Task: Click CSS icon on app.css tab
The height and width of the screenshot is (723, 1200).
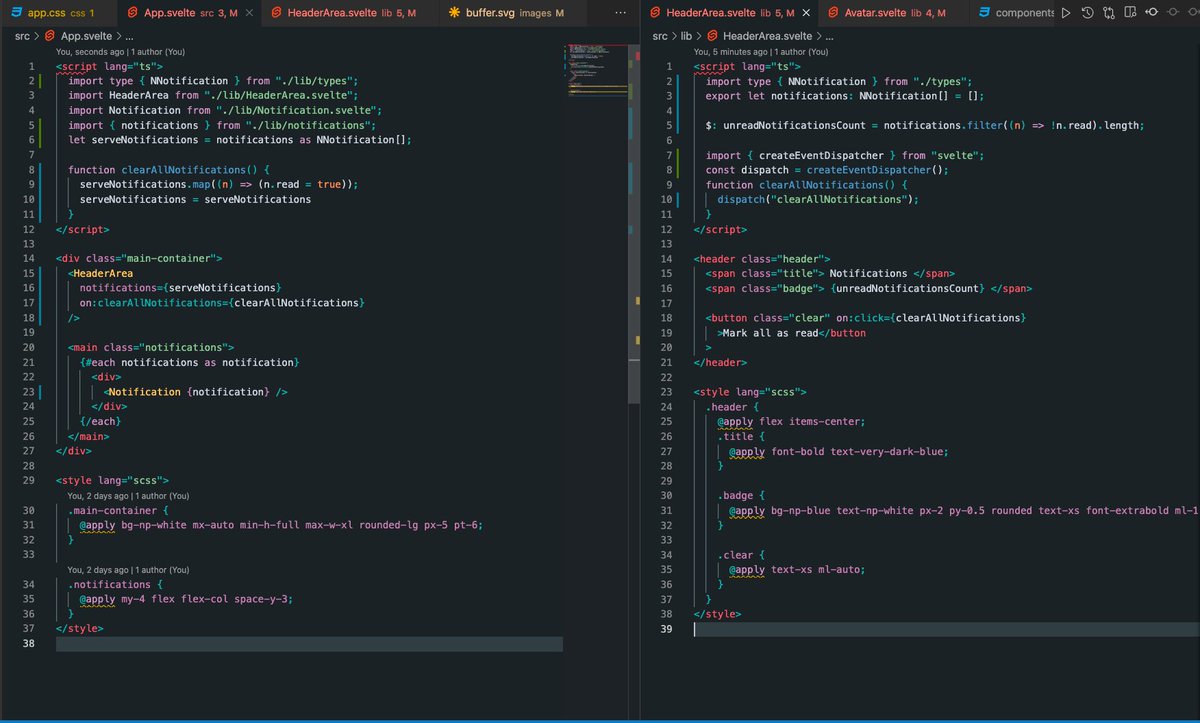Action: click(16, 13)
